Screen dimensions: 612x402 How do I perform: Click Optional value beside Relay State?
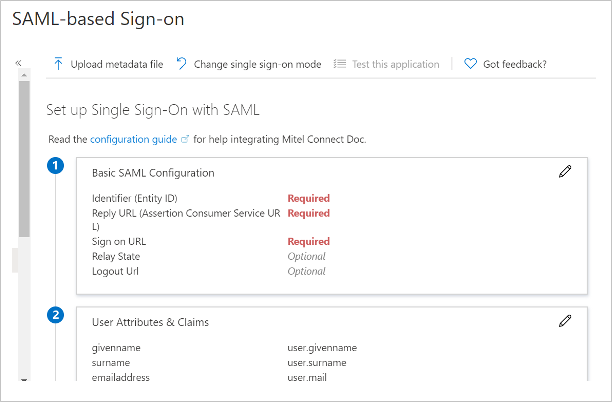coord(306,256)
